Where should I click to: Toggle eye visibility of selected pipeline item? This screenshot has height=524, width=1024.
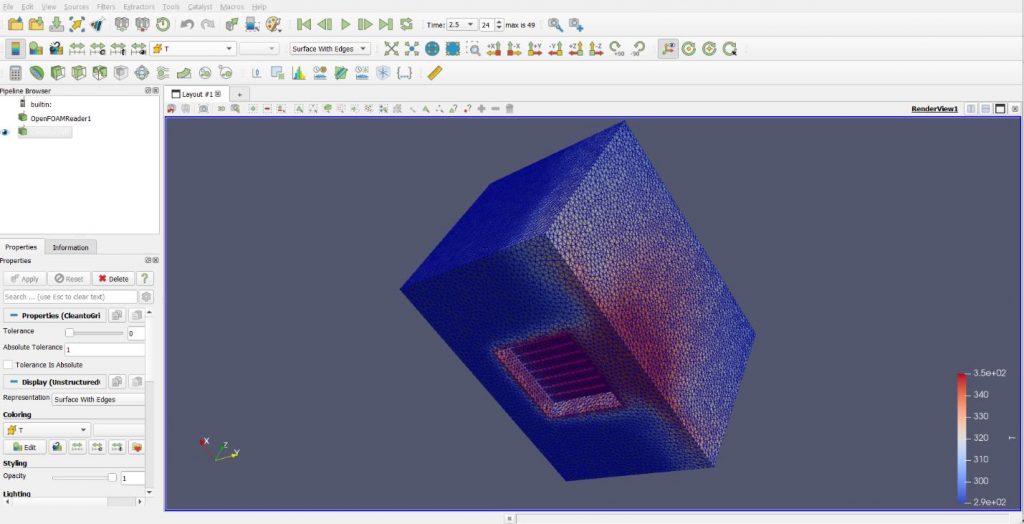coord(6,132)
